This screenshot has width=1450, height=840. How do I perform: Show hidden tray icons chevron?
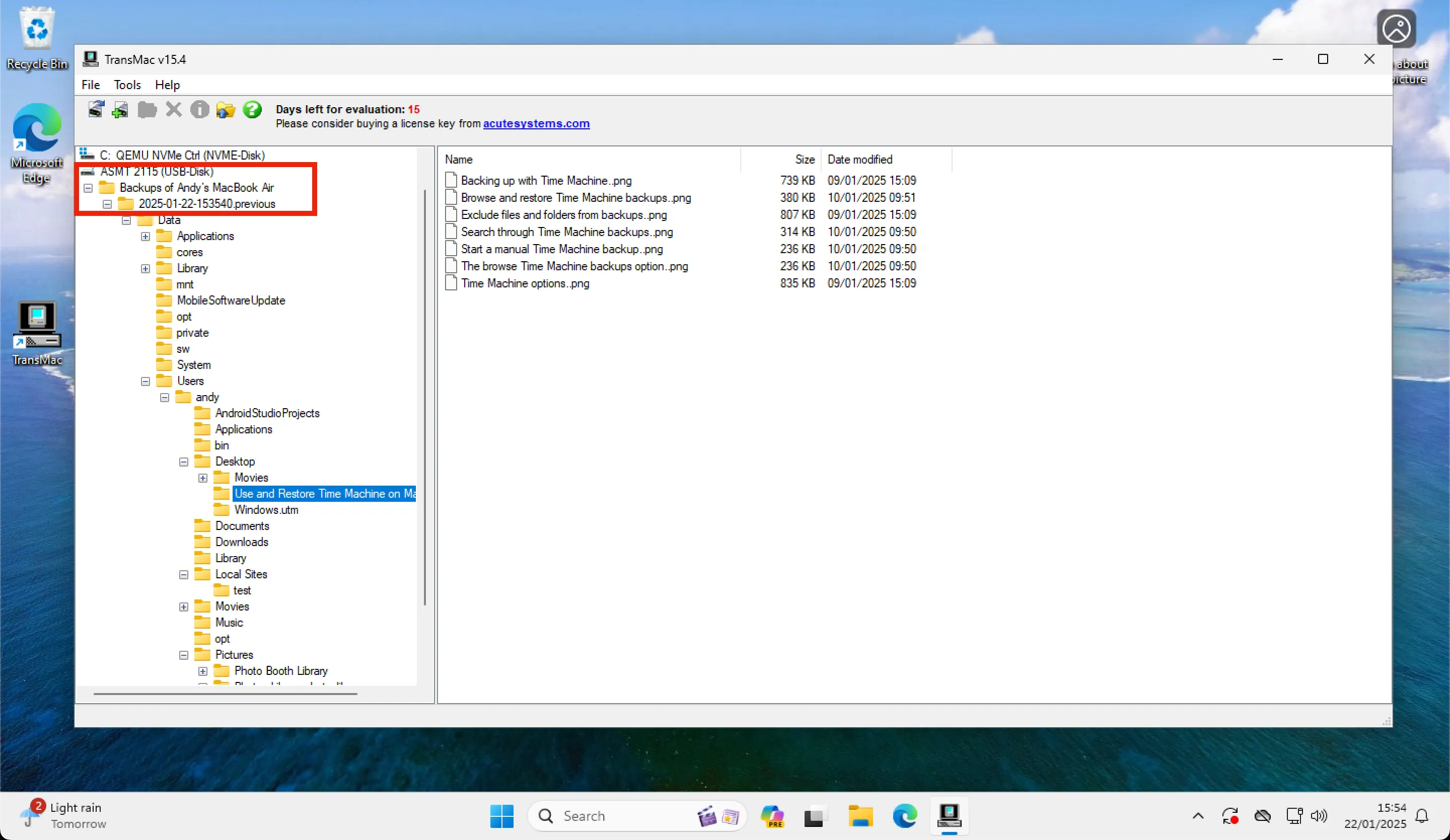pos(1198,816)
